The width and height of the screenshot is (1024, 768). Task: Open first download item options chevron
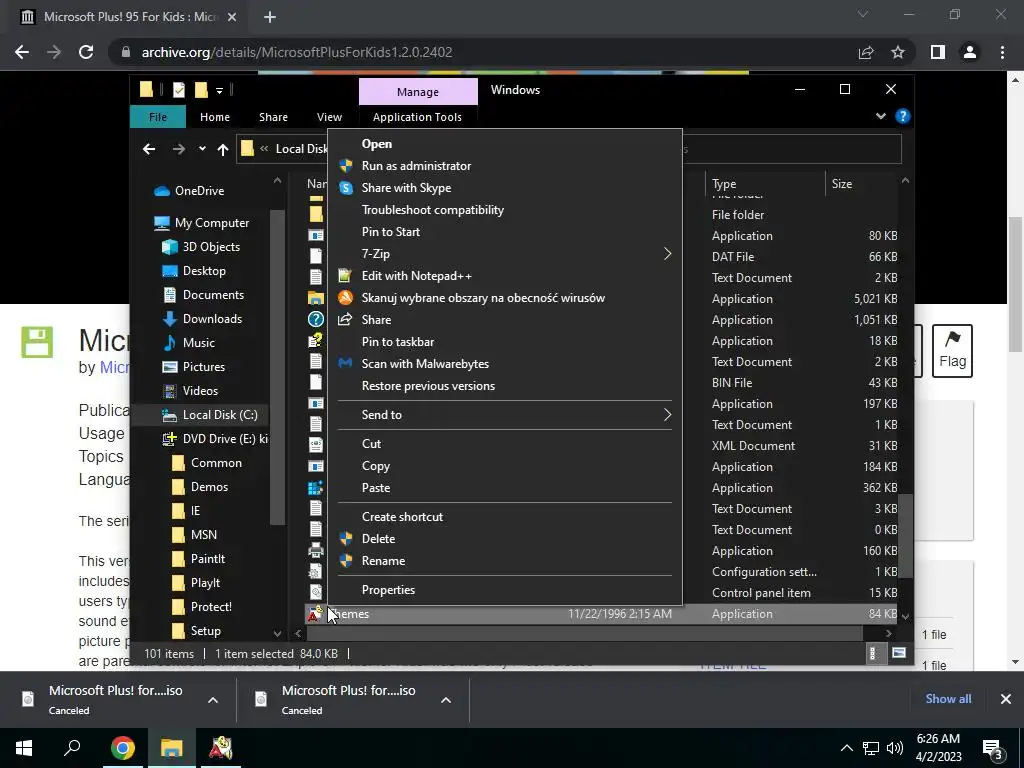point(213,700)
